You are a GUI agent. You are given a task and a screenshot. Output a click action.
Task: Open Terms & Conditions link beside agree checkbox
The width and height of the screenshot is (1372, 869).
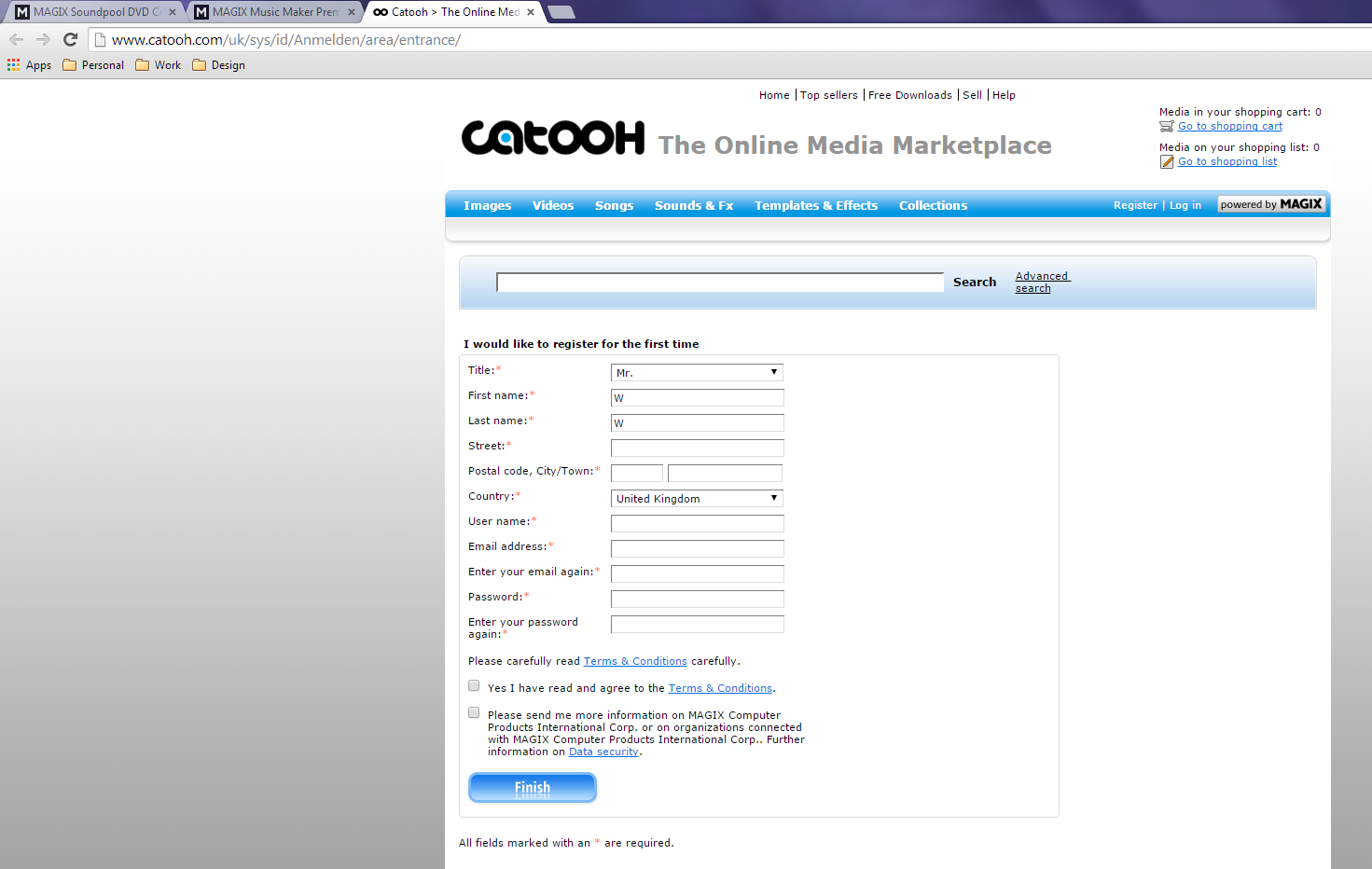[720, 688]
